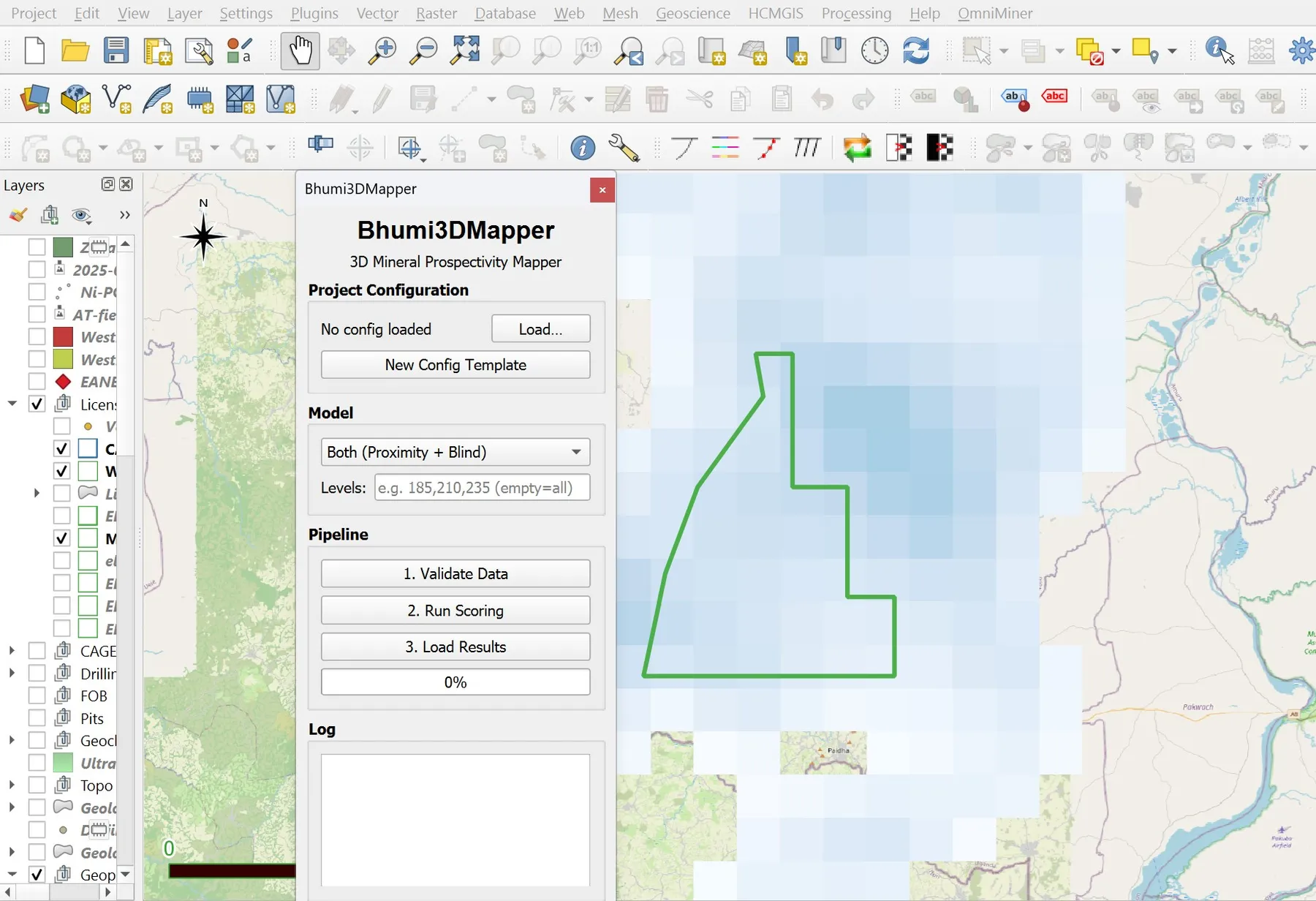
Task: Open the Geoscience menu
Action: tap(692, 13)
